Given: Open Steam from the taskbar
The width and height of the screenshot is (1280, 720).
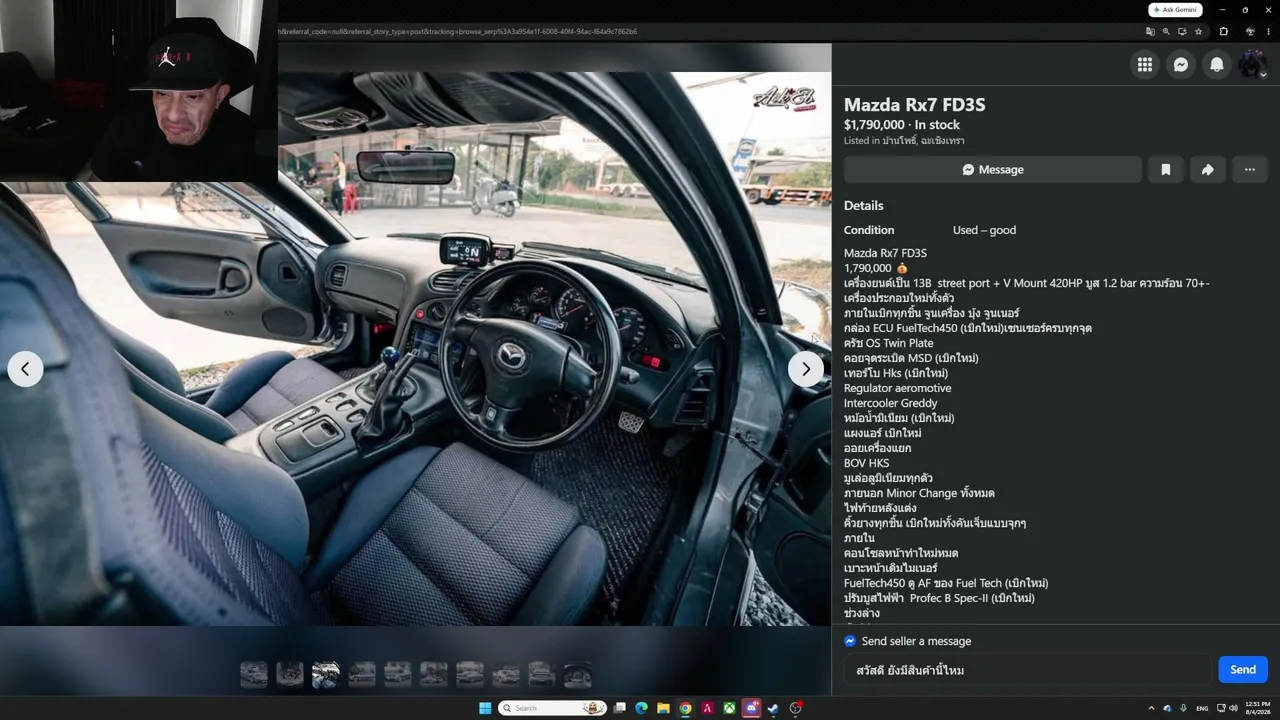Looking at the screenshot, I should tap(773, 708).
